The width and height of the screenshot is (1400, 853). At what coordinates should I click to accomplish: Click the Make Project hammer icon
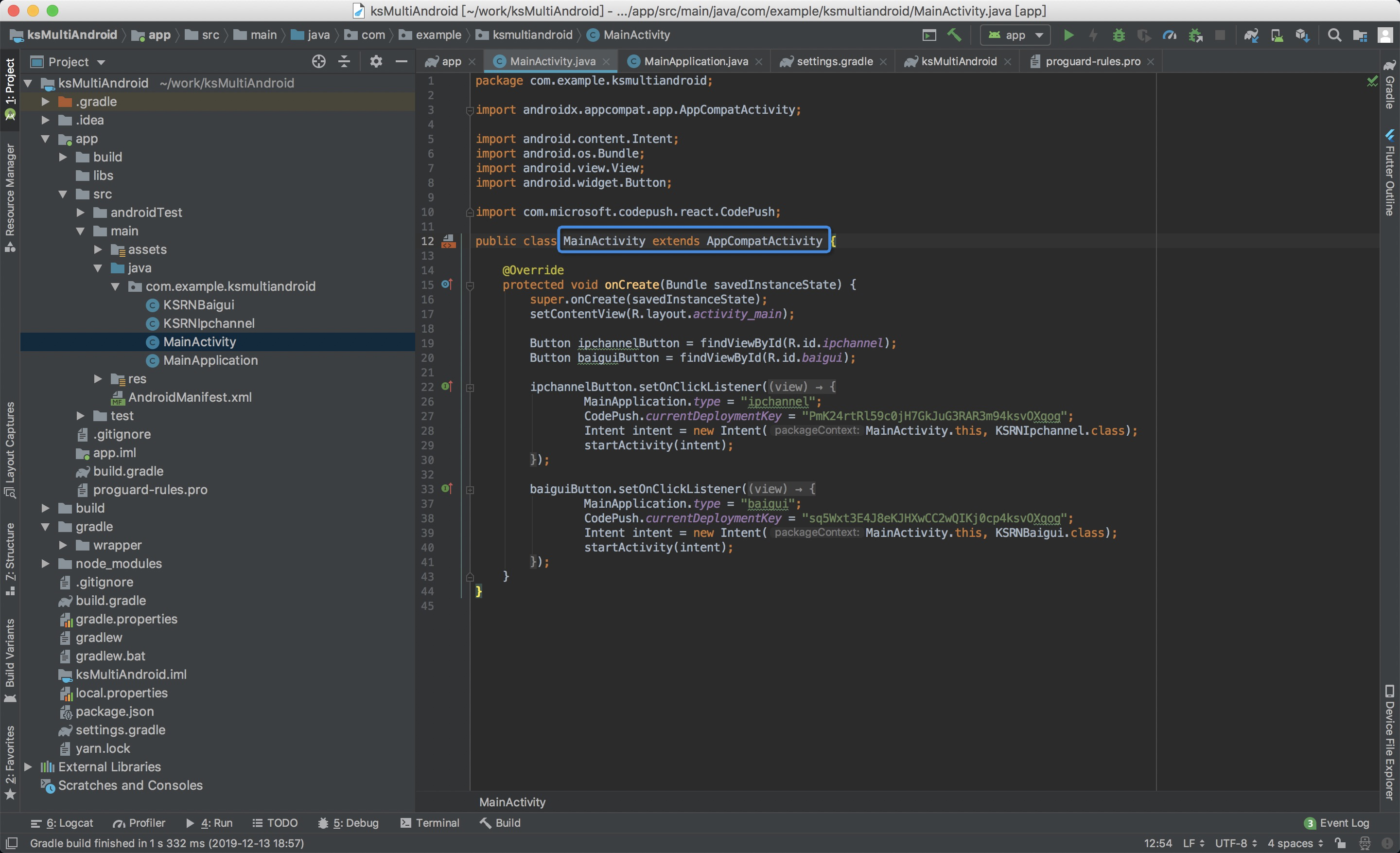click(x=954, y=35)
